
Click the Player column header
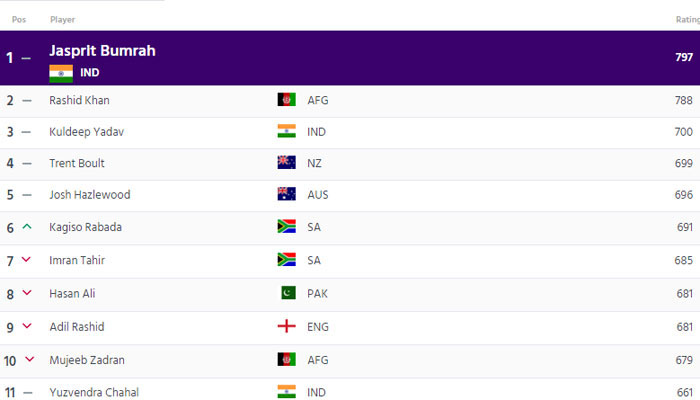pos(62,19)
